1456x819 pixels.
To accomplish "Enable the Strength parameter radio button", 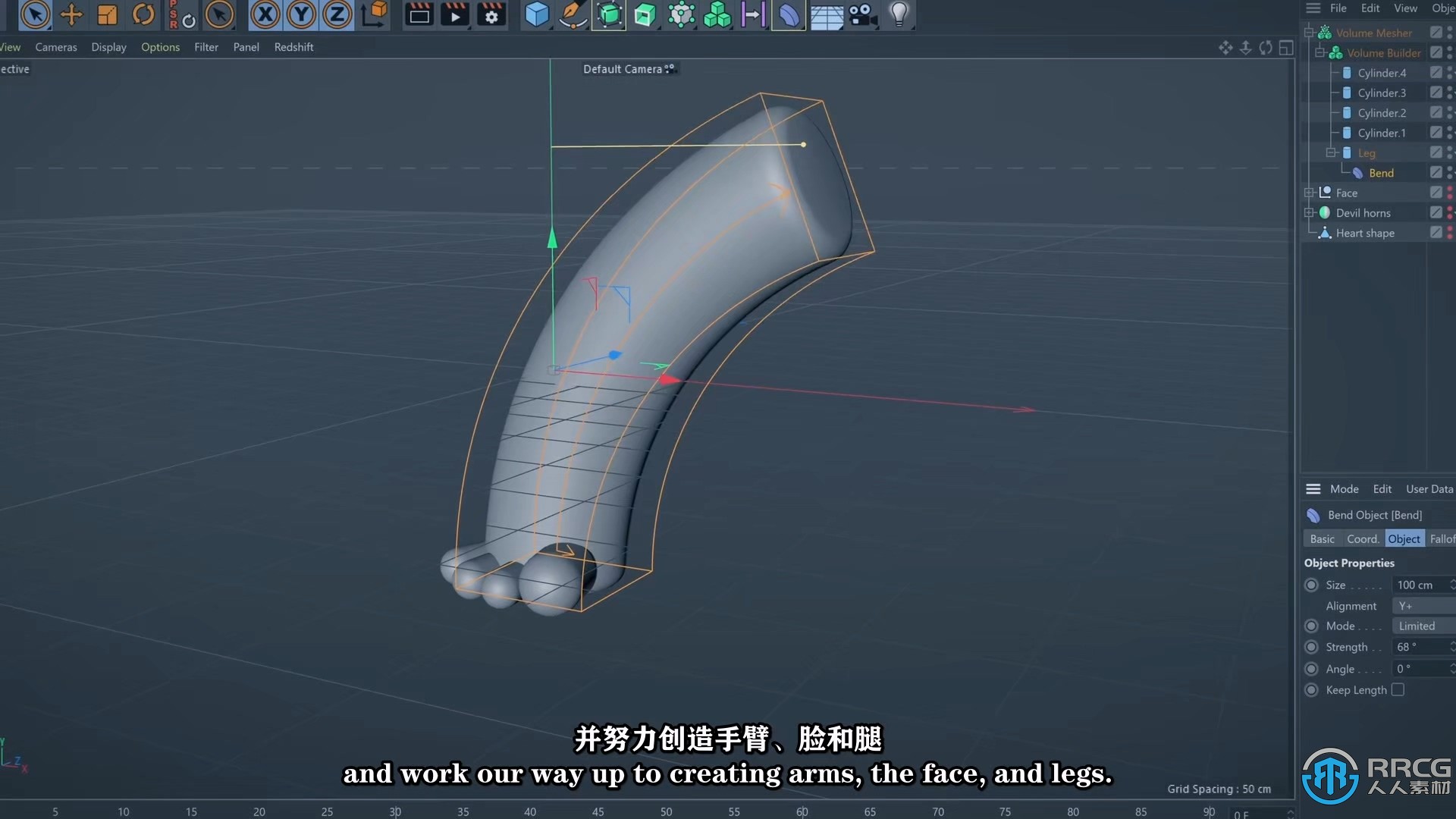I will click(x=1311, y=647).
